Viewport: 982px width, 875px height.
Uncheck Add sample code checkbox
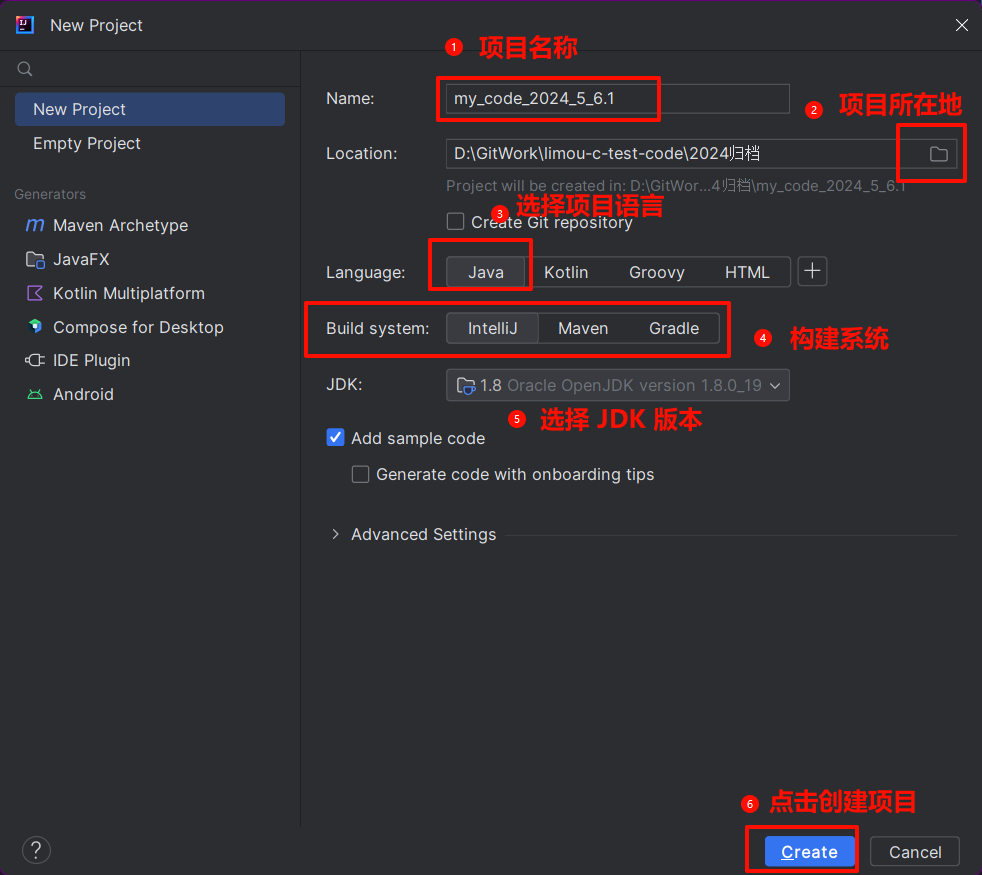pyautogui.click(x=336, y=438)
